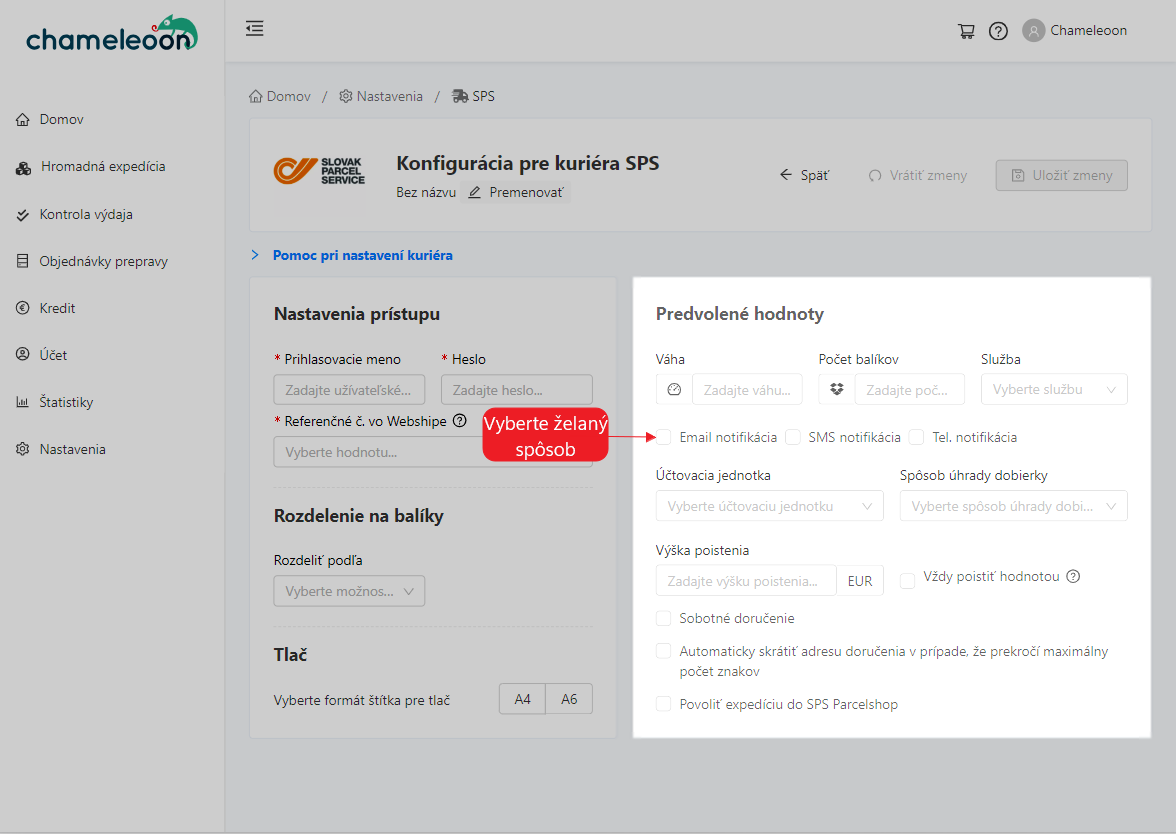This screenshot has width=1176, height=834.
Task: Enable Email notifikácia checkbox
Action: tap(664, 437)
